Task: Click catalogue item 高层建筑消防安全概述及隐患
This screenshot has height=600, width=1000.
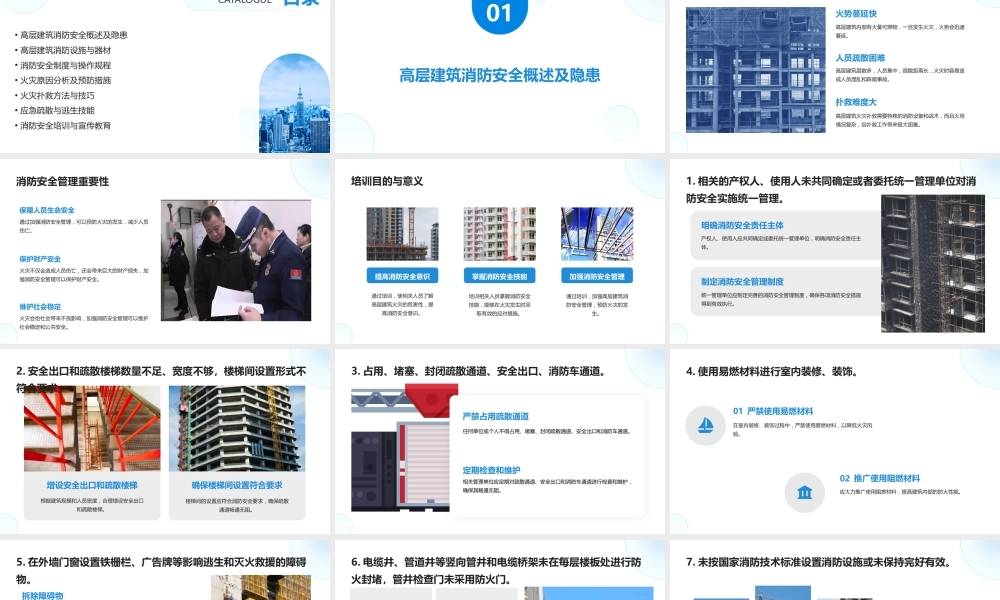Action: (x=73, y=35)
